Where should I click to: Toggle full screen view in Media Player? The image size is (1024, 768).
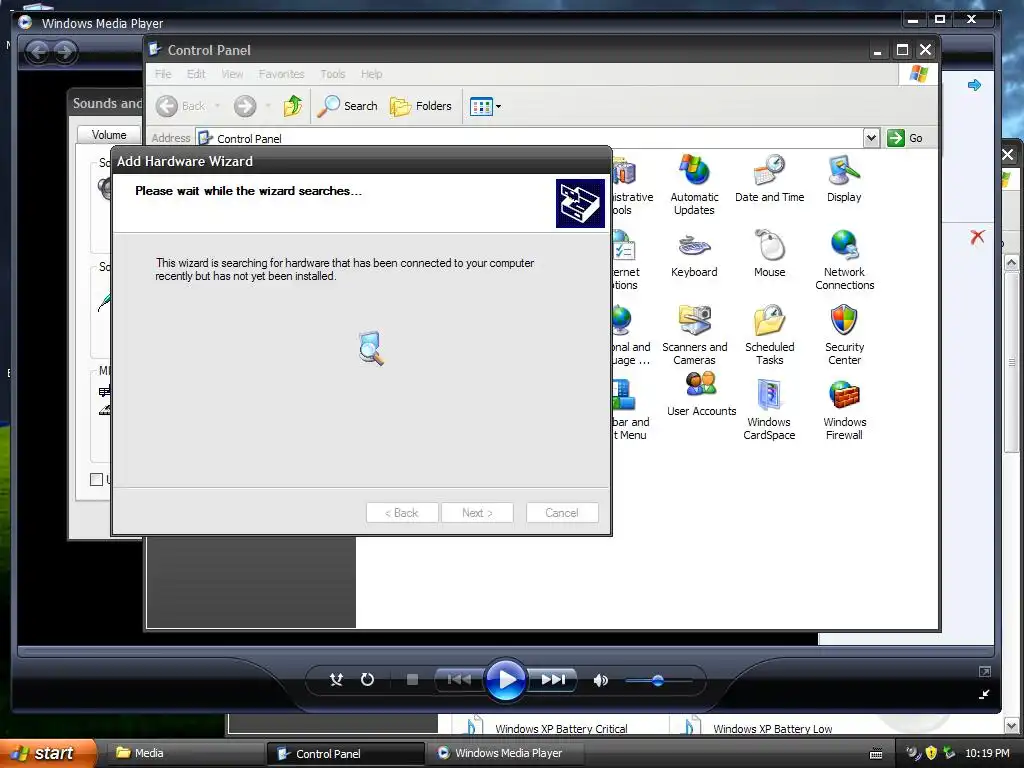[x=985, y=671]
